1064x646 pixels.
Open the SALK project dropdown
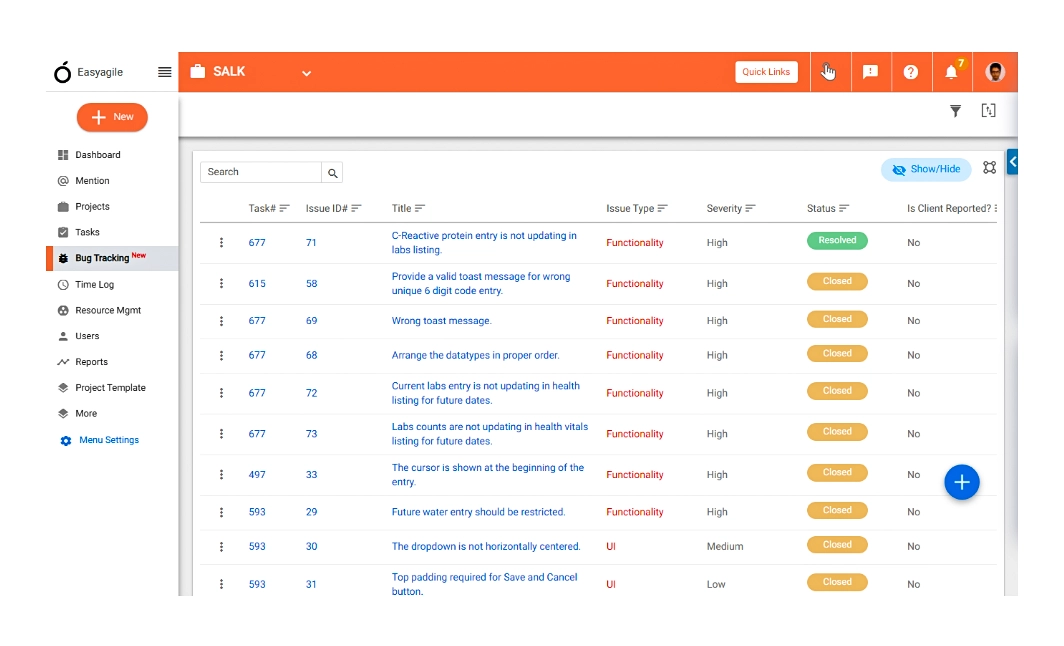306,72
